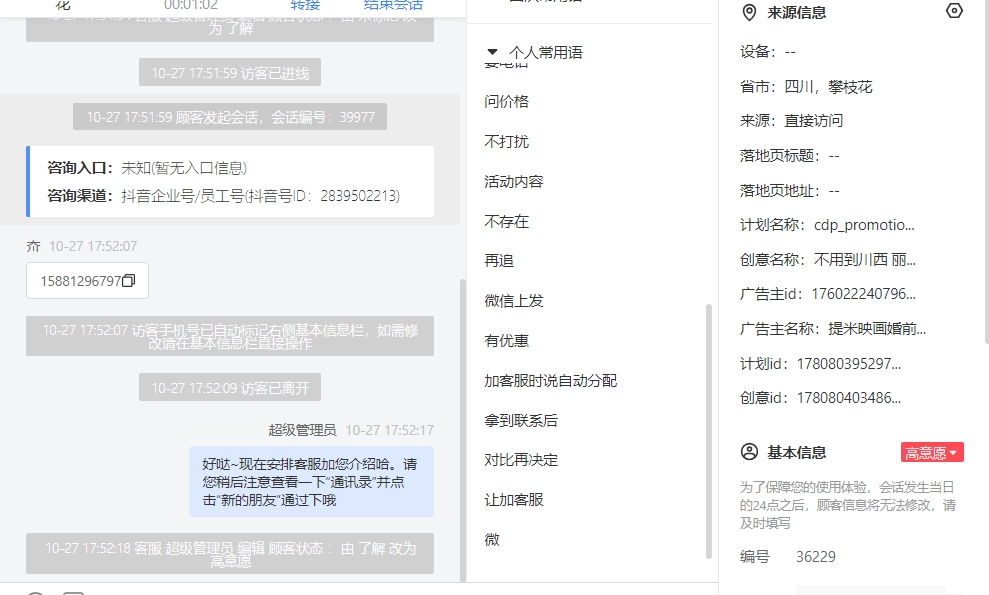Click the 计划id 178080395297... row
This screenshot has height=595, width=989.
pyautogui.click(x=820, y=364)
